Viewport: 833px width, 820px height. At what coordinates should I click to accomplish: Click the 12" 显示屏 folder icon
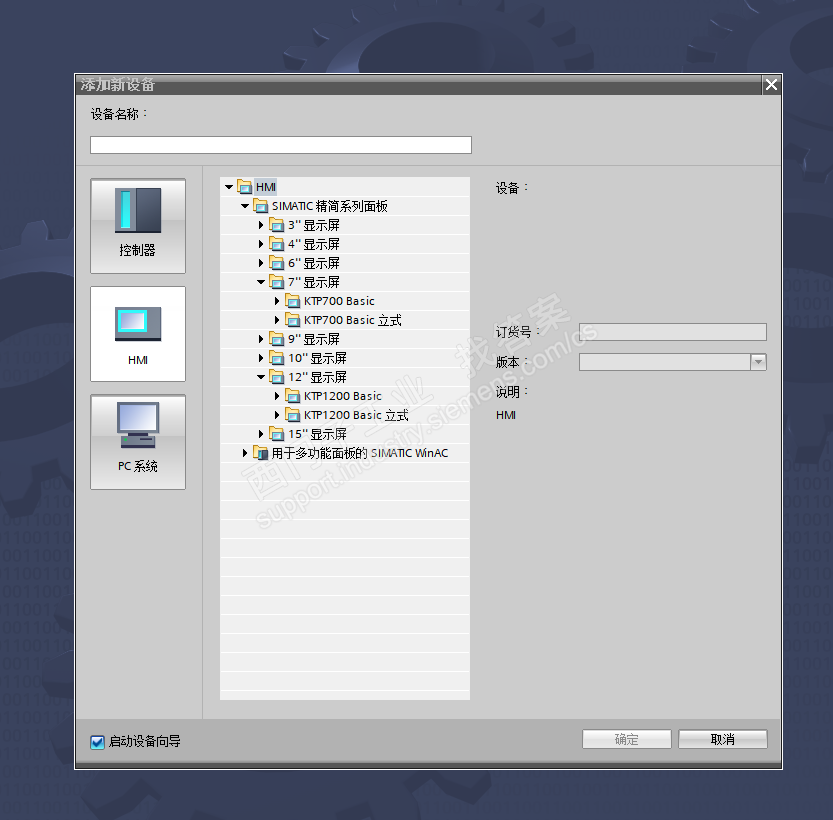276,377
